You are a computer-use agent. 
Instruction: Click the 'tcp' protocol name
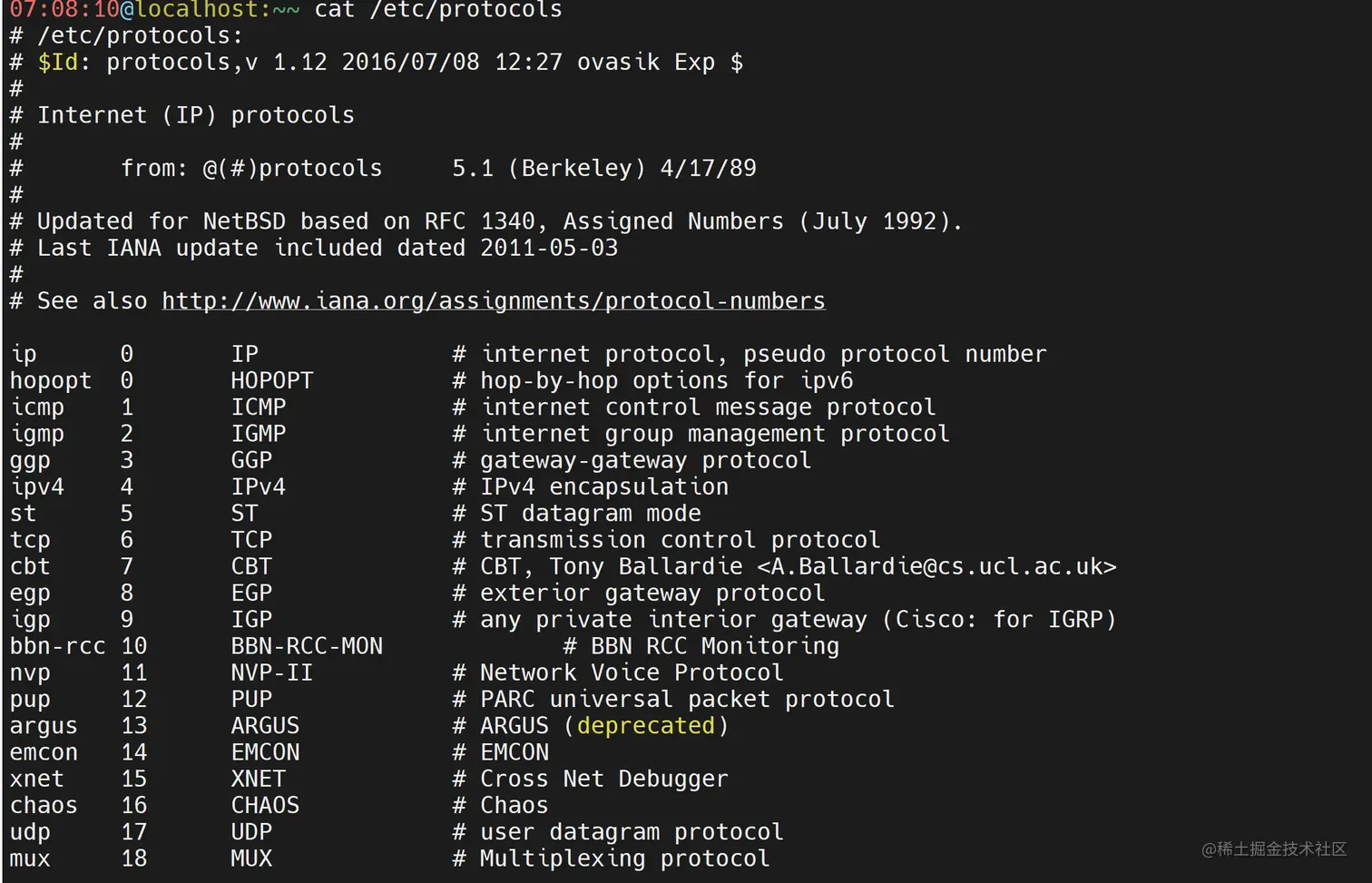point(30,541)
